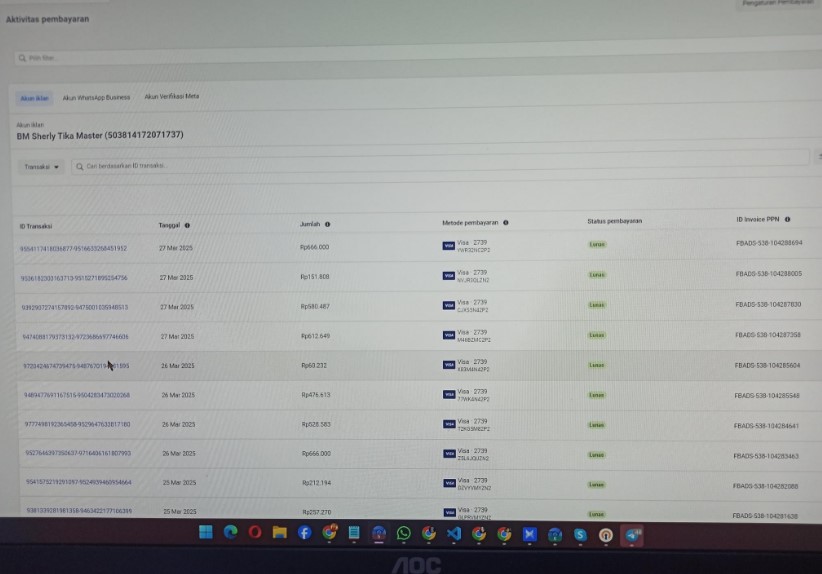The width and height of the screenshot is (822, 574).
Task: Select the Akun iklan tab
Action: click(x=35, y=98)
